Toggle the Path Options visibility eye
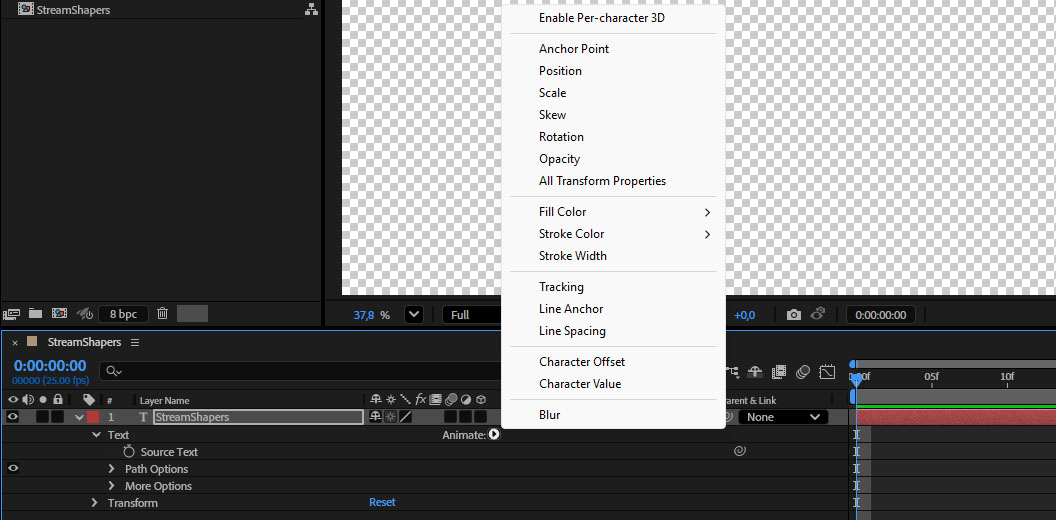 13,469
